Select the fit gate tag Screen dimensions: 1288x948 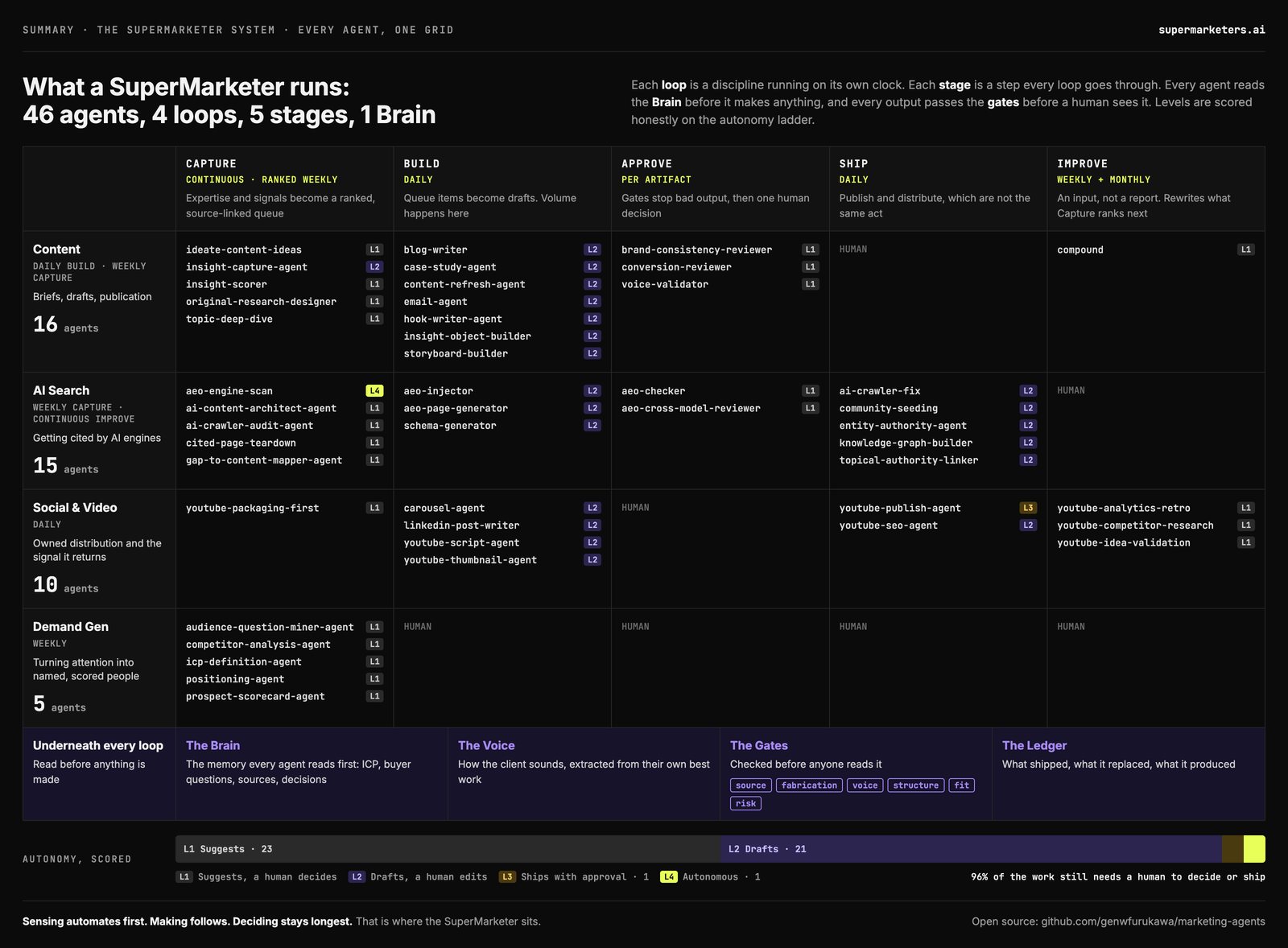(962, 785)
